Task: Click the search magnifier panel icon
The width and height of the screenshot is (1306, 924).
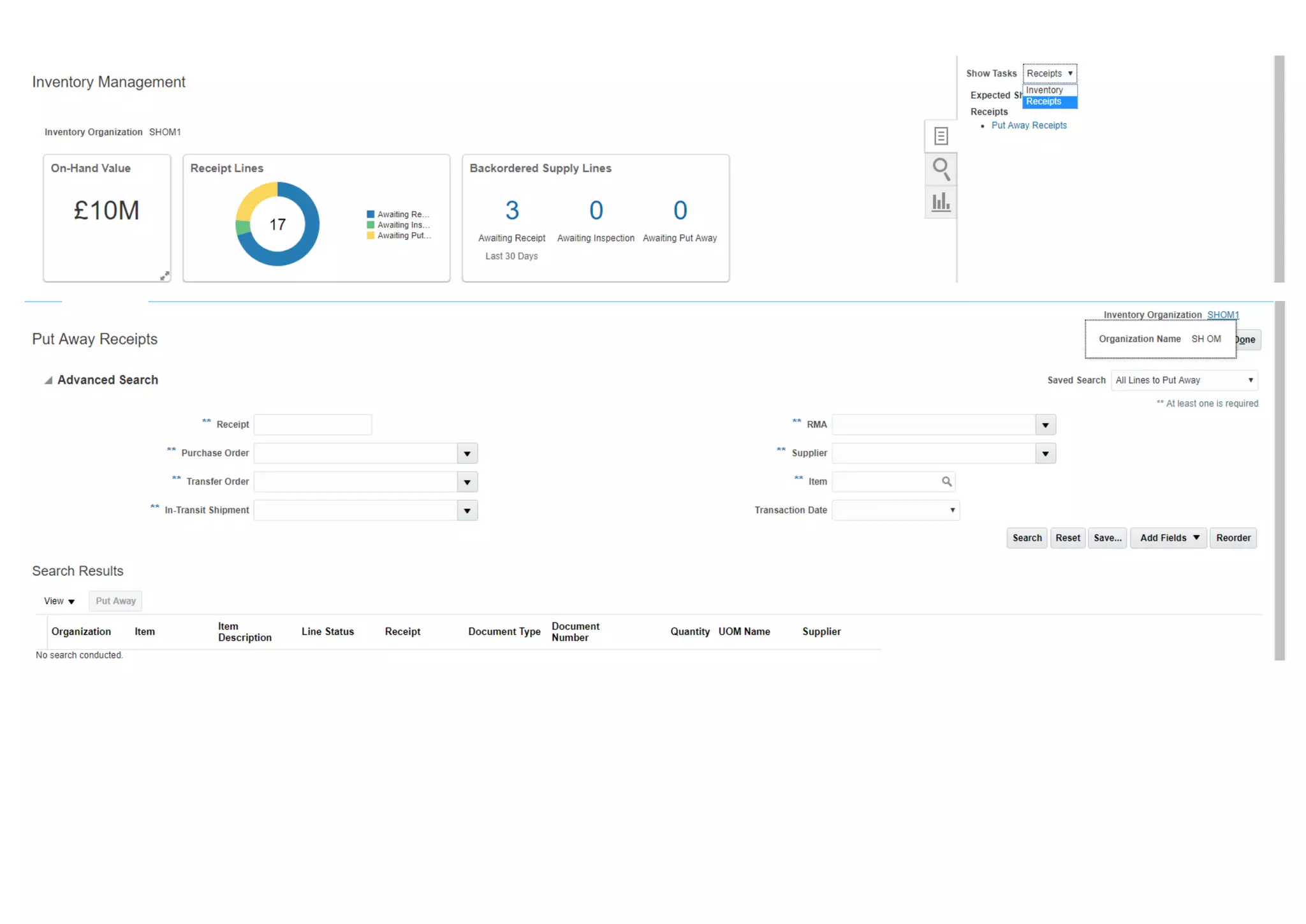Action: [941, 169]
